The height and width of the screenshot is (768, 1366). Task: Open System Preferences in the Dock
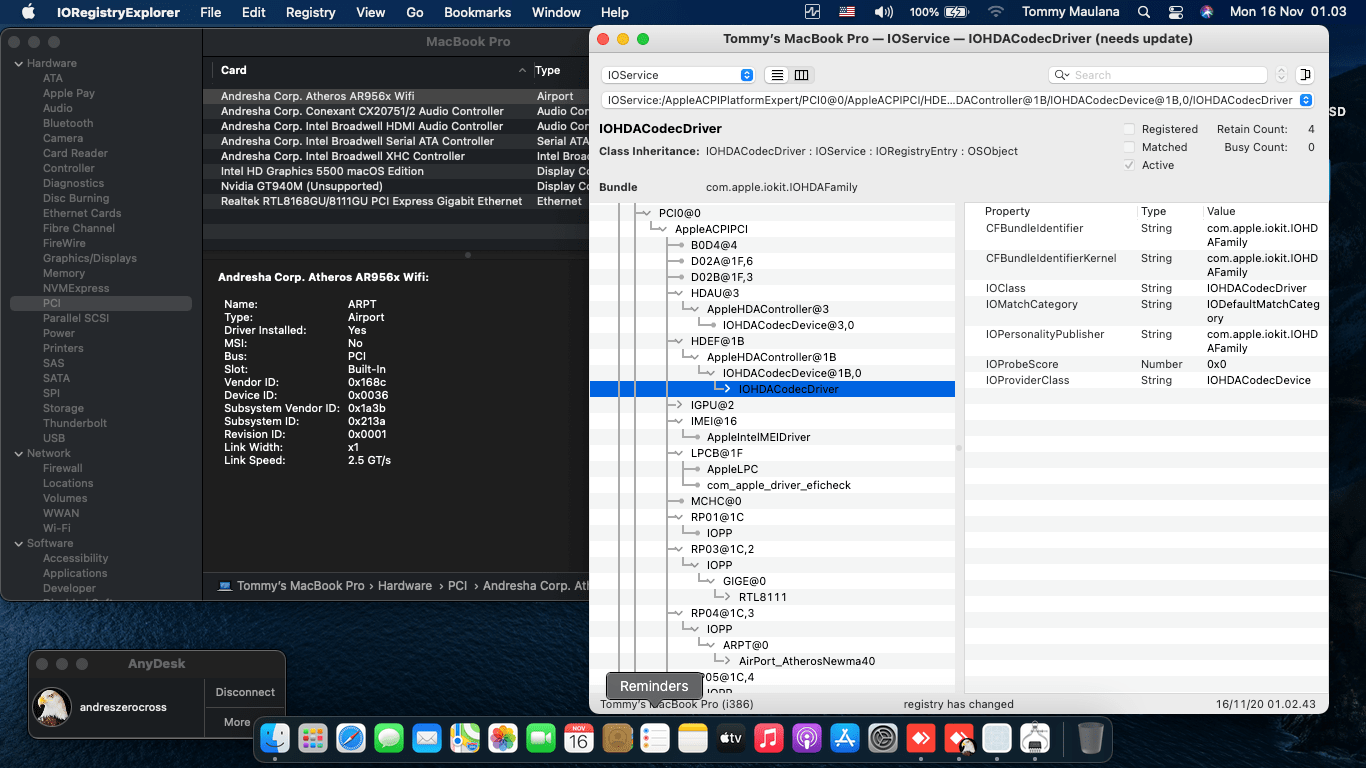(883, 739)
